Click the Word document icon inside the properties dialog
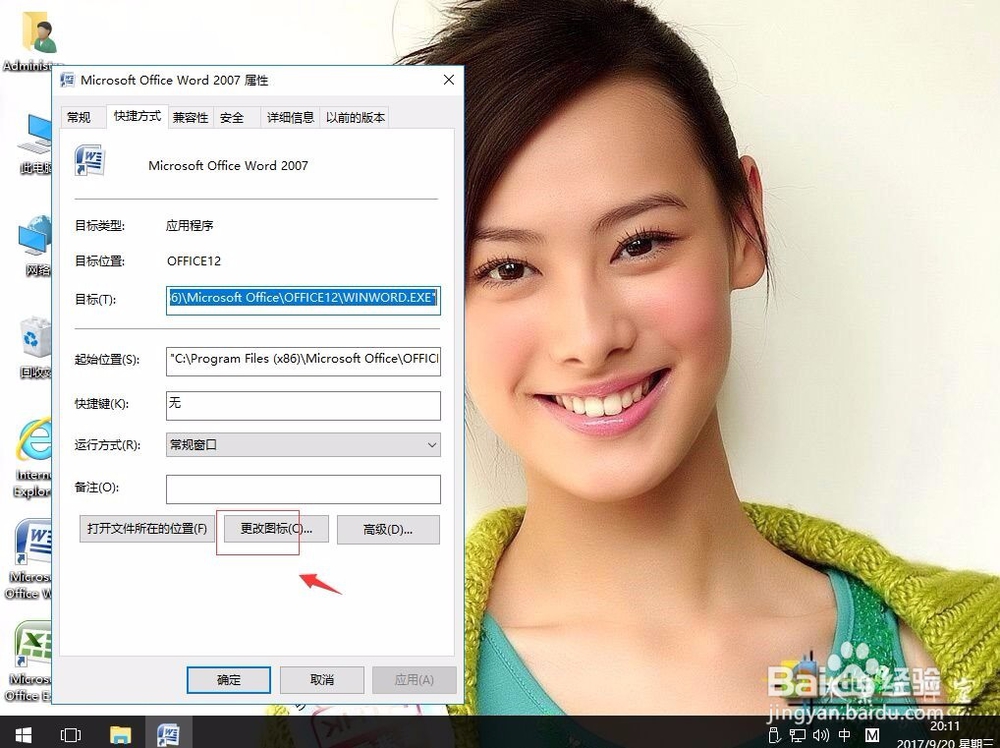This screenshot has width=1000, height=748. (x=89, y=160)
